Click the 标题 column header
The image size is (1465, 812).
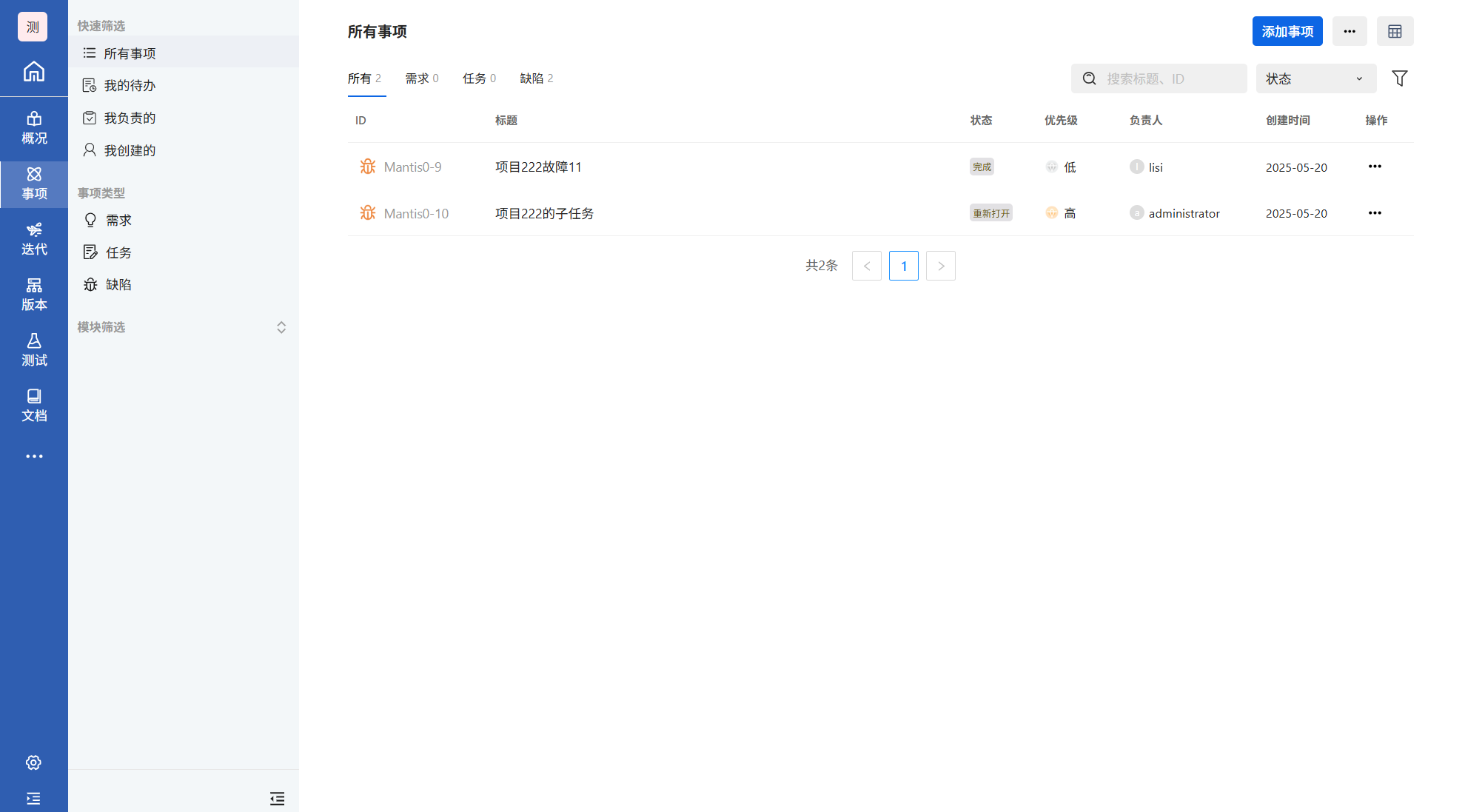click(x=506, y=121)
